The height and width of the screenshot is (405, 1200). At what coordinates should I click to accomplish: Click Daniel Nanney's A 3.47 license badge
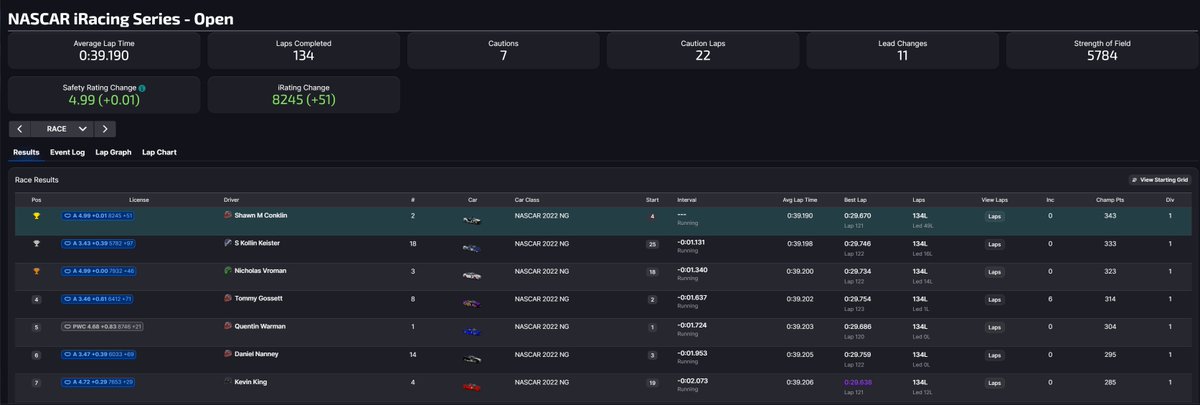pos(99,354)
